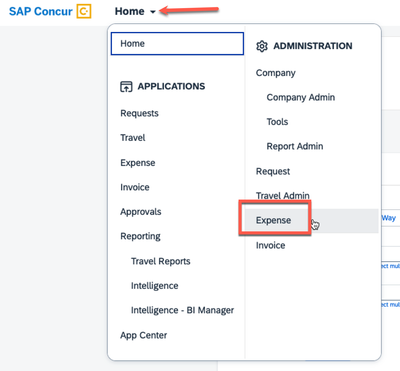The width and height of the screenshot is (400, 371).
Task: Open Tools under Company
Action: 277,122
